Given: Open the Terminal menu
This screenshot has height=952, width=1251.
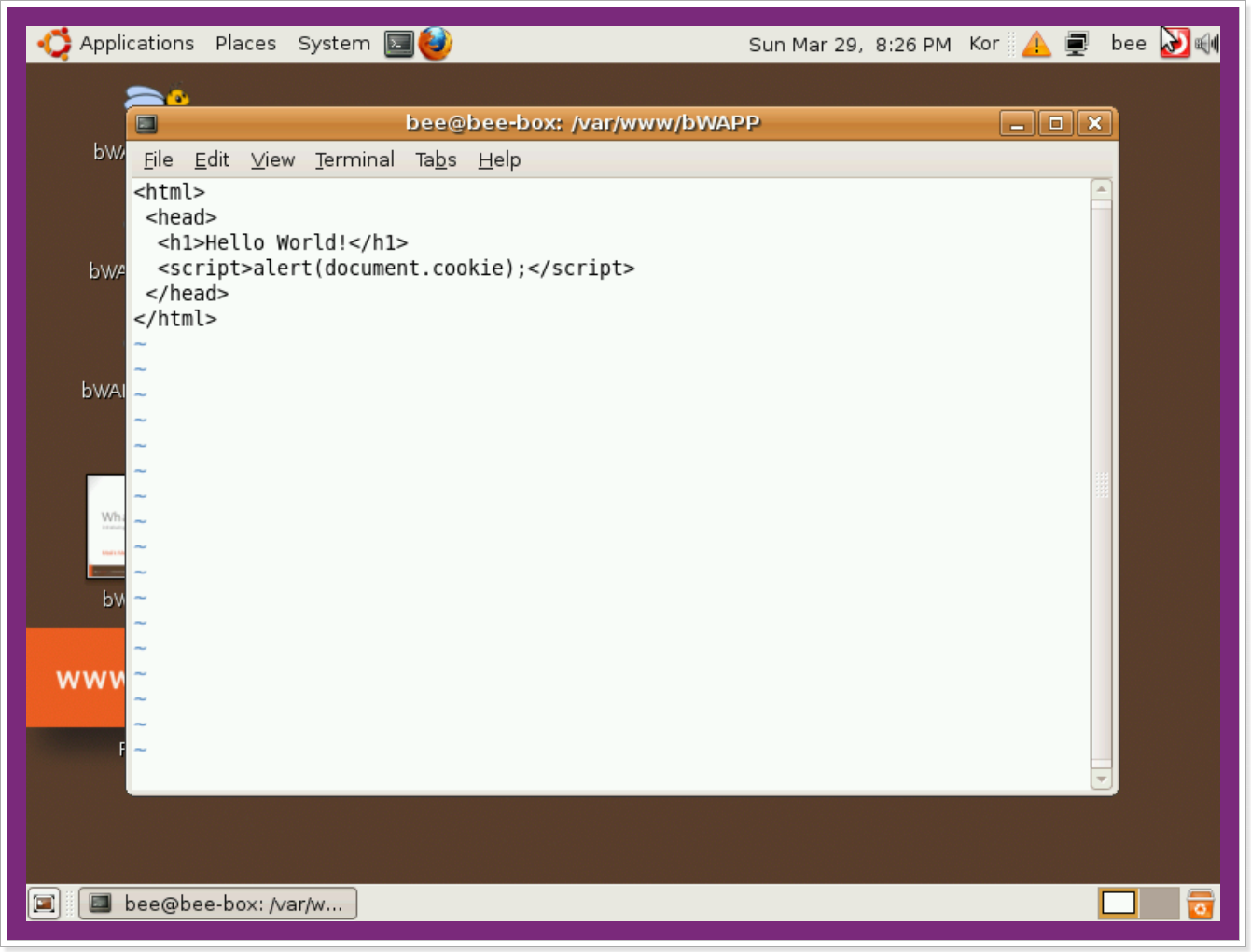Looking at the screenshot, I should (x=354, y=159).
